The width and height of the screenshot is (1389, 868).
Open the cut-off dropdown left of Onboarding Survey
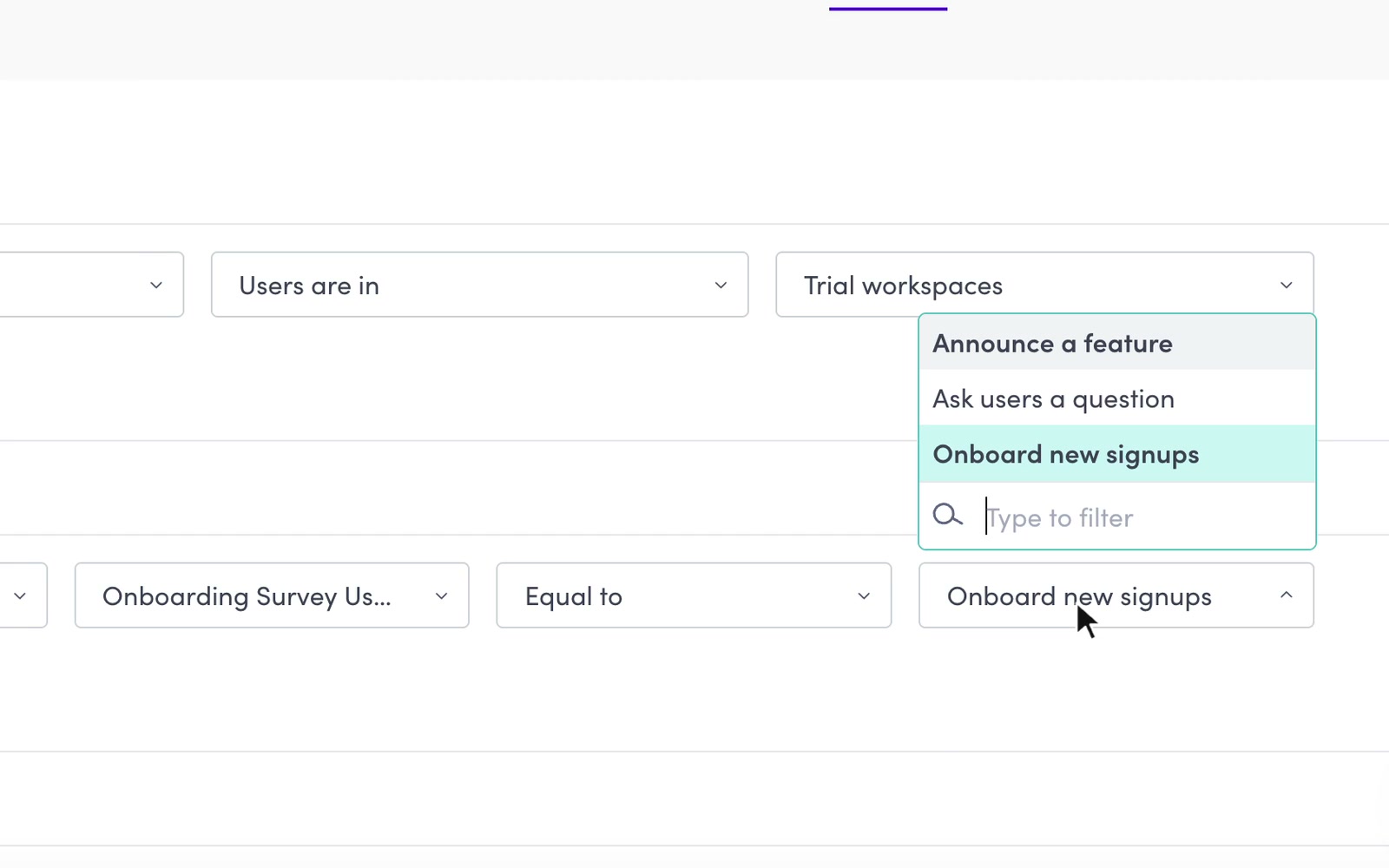(x=23, y=595)
